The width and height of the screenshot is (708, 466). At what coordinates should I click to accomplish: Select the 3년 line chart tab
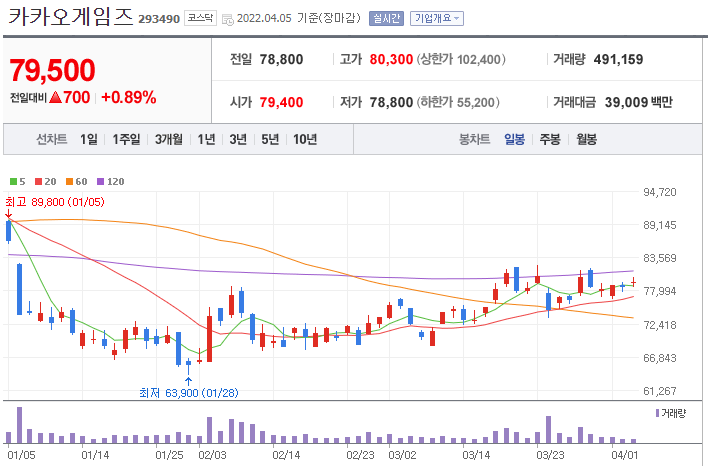(x=238, y=139)
